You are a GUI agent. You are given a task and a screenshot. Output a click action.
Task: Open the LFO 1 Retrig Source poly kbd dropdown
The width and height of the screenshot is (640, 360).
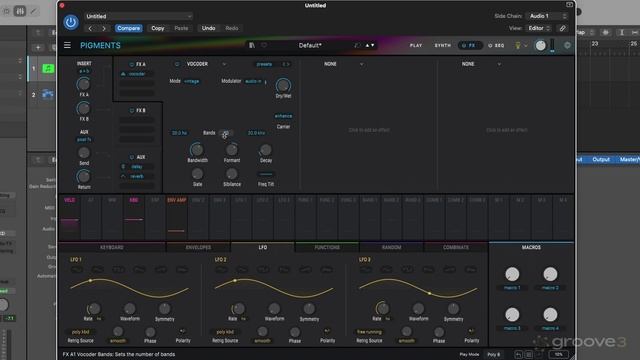(x=80, y=332)
